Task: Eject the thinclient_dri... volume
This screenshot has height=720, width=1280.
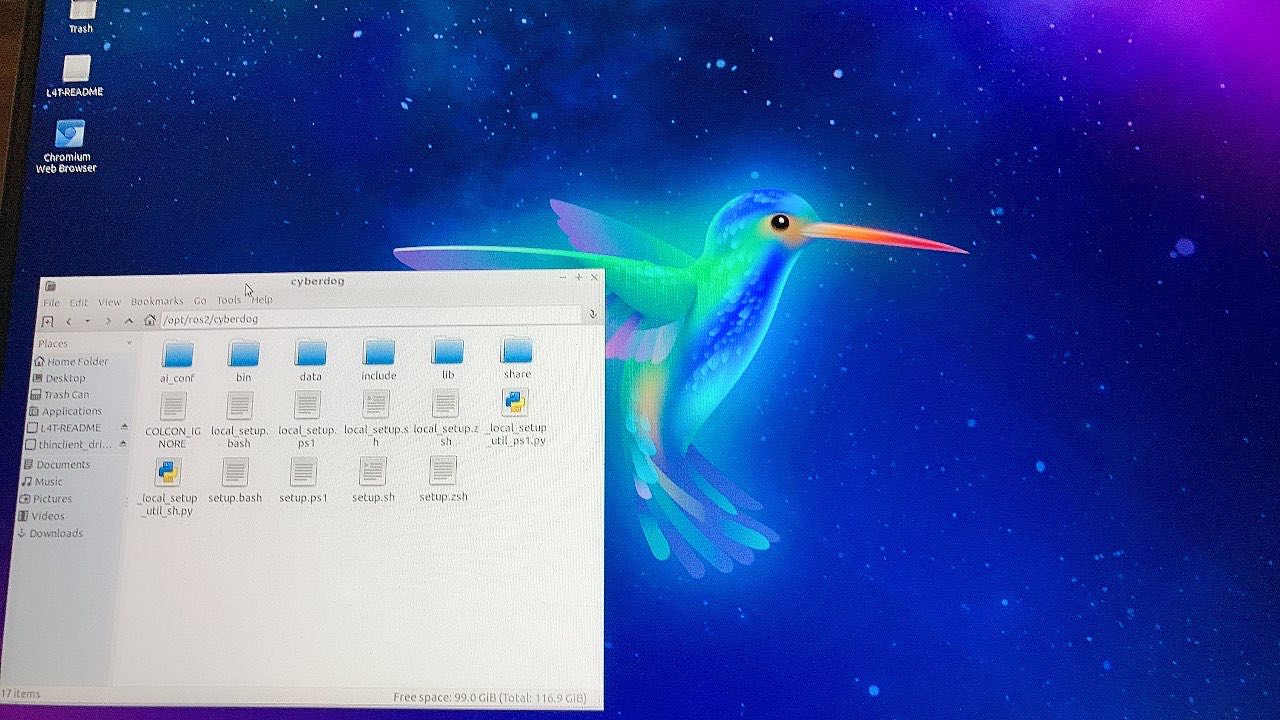Action: click(x=123, y=444)
